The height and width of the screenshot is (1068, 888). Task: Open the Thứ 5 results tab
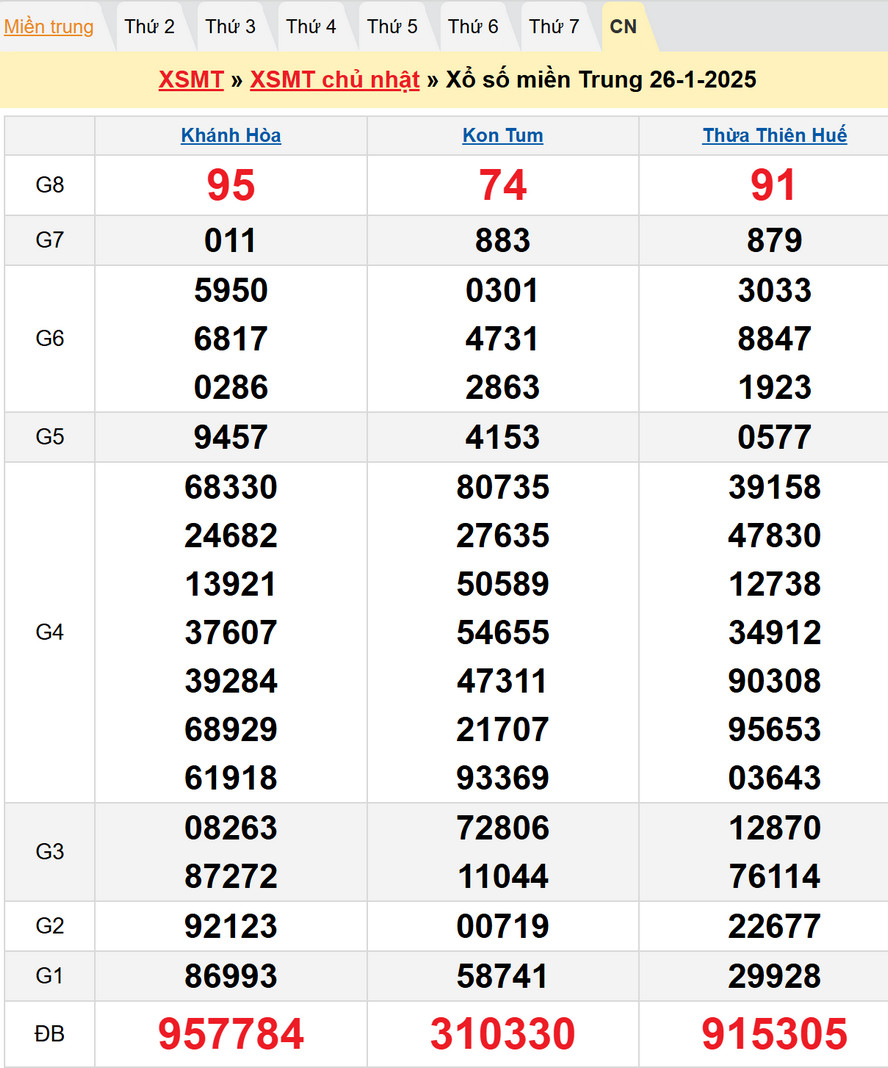coord(392,27)
